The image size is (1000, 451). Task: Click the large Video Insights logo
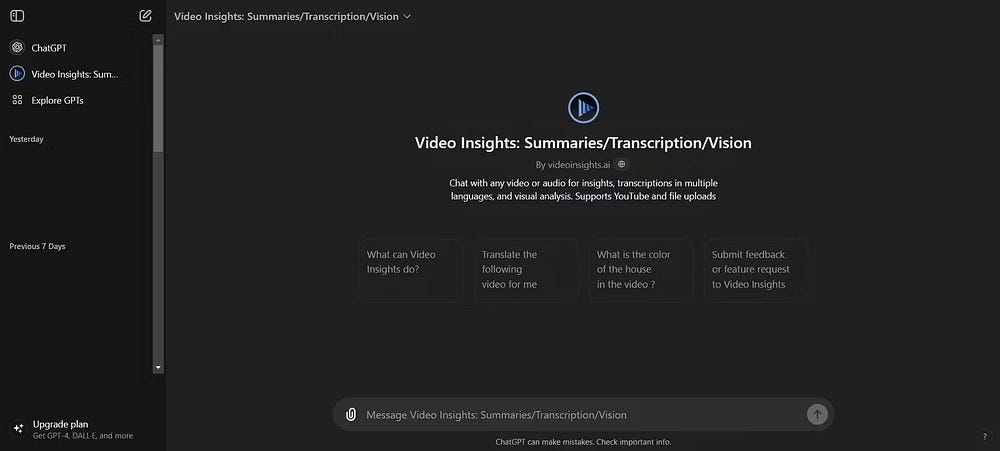tap(584, 108)
